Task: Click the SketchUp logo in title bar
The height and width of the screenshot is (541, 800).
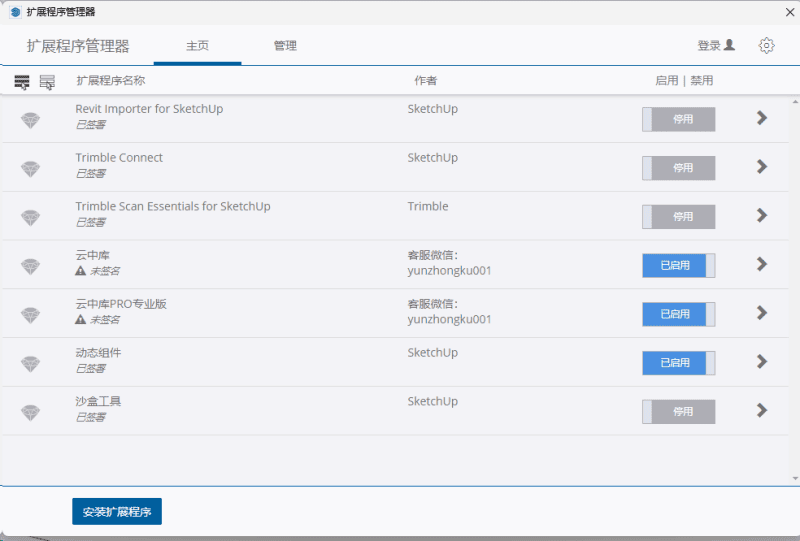Action: [x=15, y=12]
